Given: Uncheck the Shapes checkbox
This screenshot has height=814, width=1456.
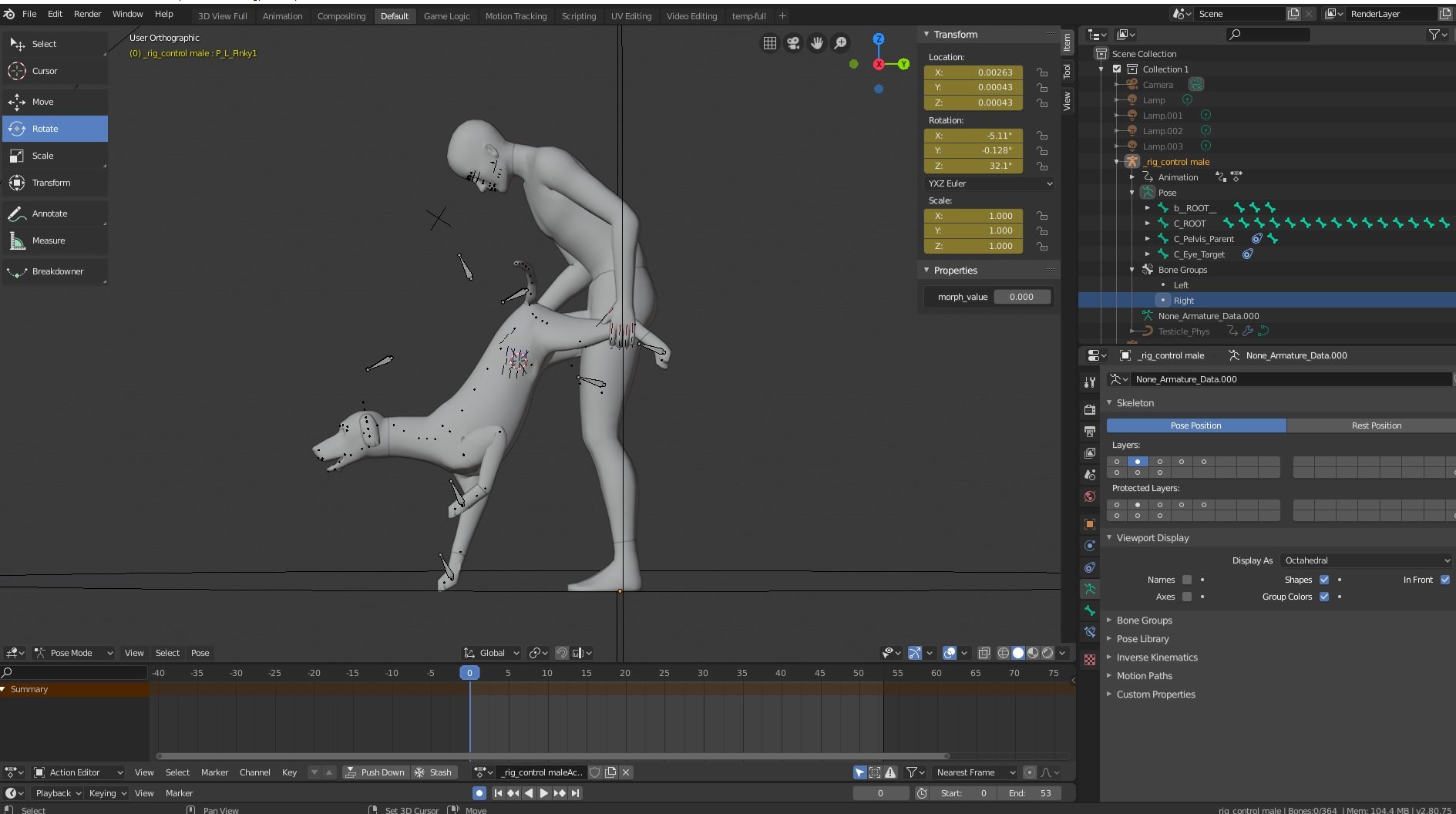Looking at the screenshot, I should 1324,580.
